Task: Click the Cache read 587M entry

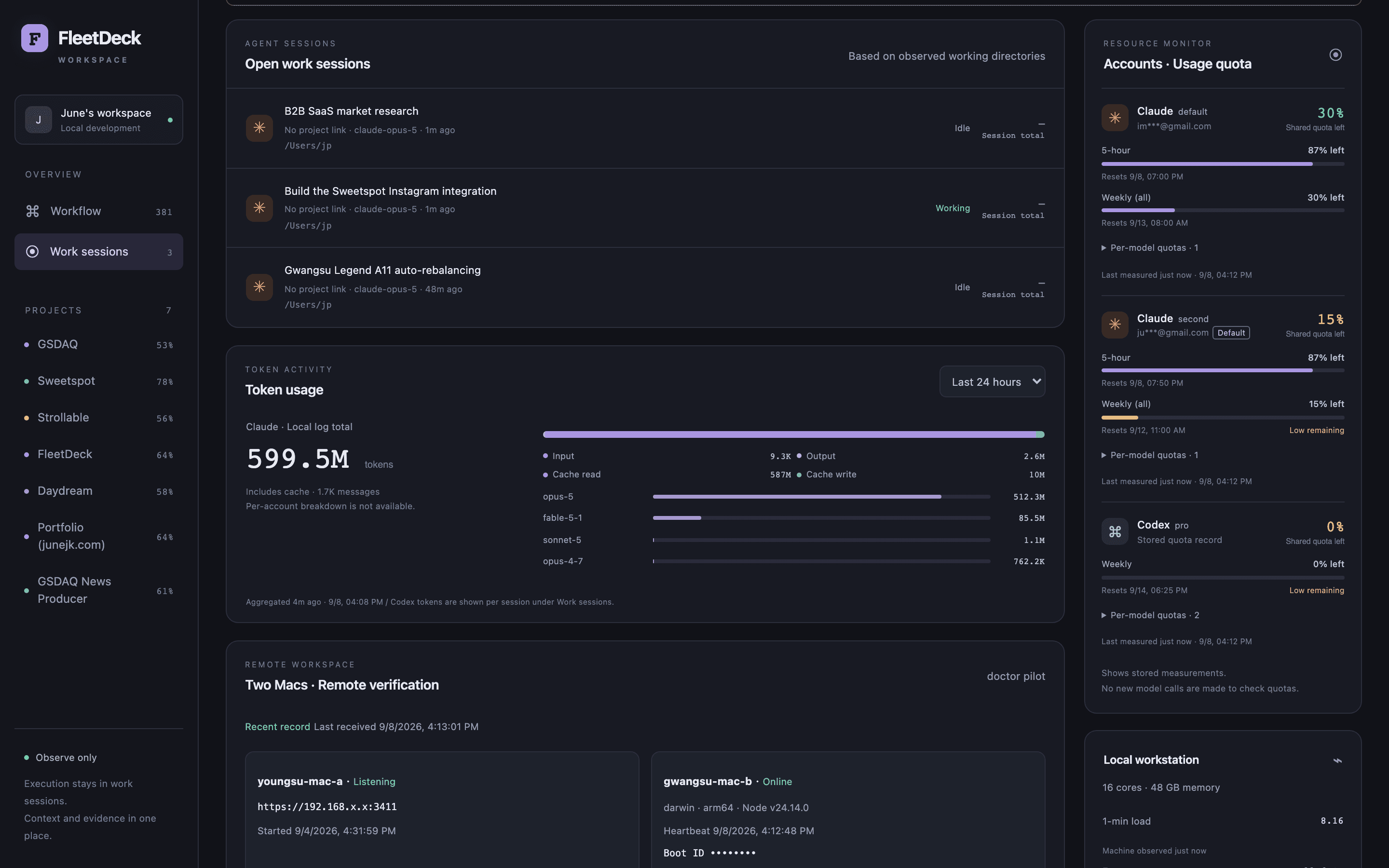Action: pyautogui.click(x=667, y=475)
